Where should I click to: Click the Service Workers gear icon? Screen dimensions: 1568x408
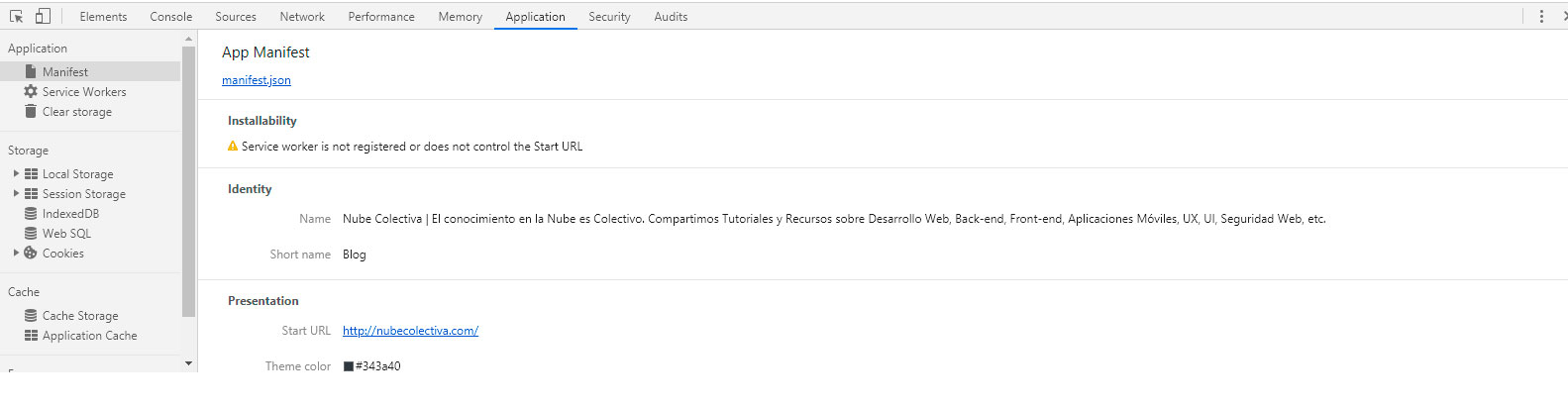pos(31,91)
